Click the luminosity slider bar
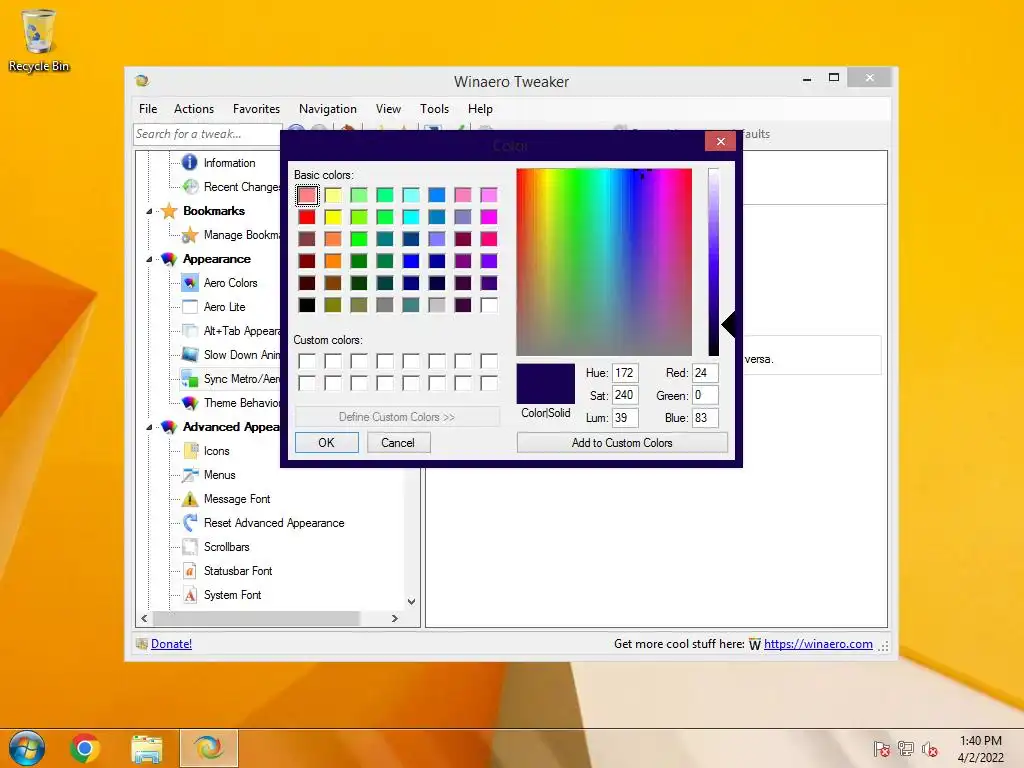 [713, 262]
